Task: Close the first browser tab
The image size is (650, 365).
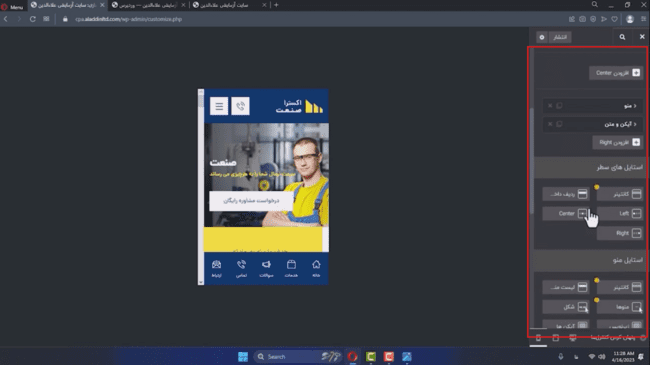Action: (x=102, y=5)
